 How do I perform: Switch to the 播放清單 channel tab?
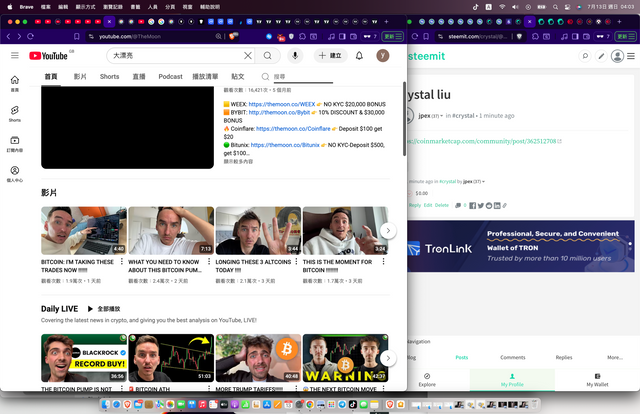coord(205,76)
